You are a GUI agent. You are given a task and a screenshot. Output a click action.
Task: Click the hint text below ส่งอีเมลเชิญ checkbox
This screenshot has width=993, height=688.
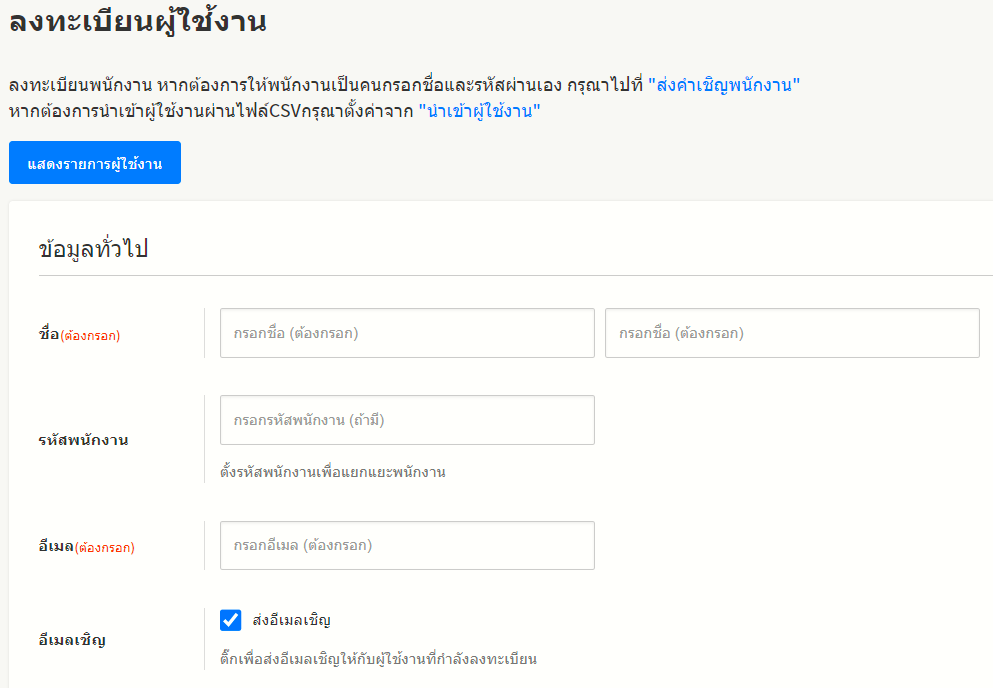[378, 659]
